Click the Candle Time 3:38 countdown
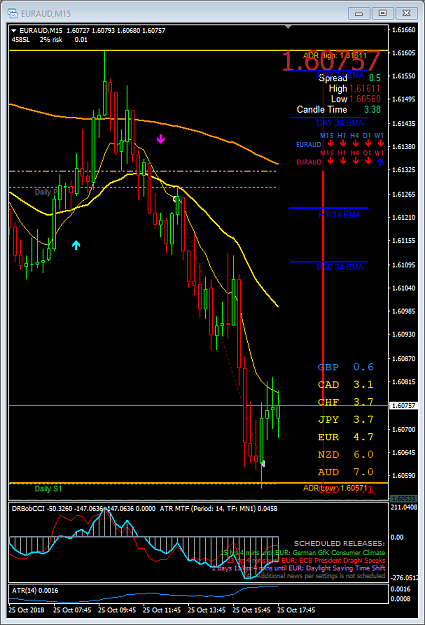 coord(338,110)
